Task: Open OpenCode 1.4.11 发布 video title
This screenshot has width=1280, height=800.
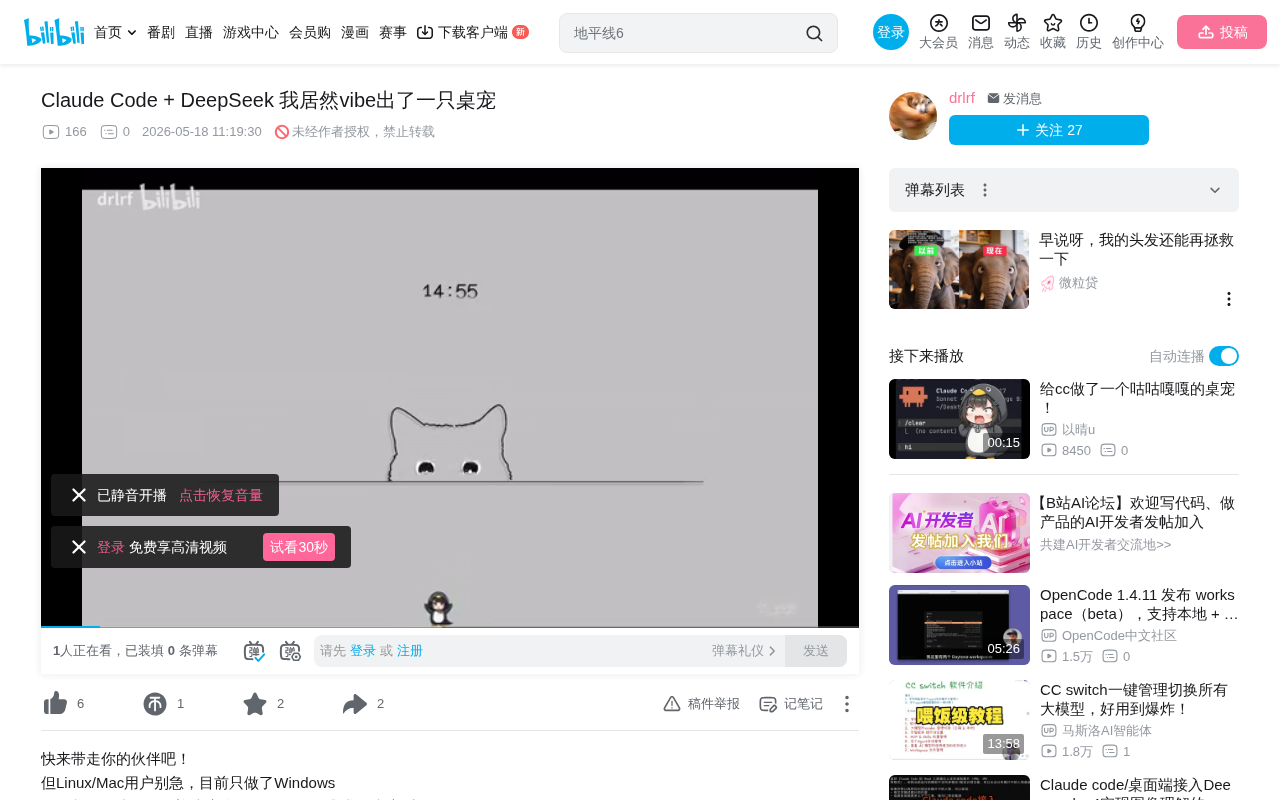Action: click(1139, 604)
